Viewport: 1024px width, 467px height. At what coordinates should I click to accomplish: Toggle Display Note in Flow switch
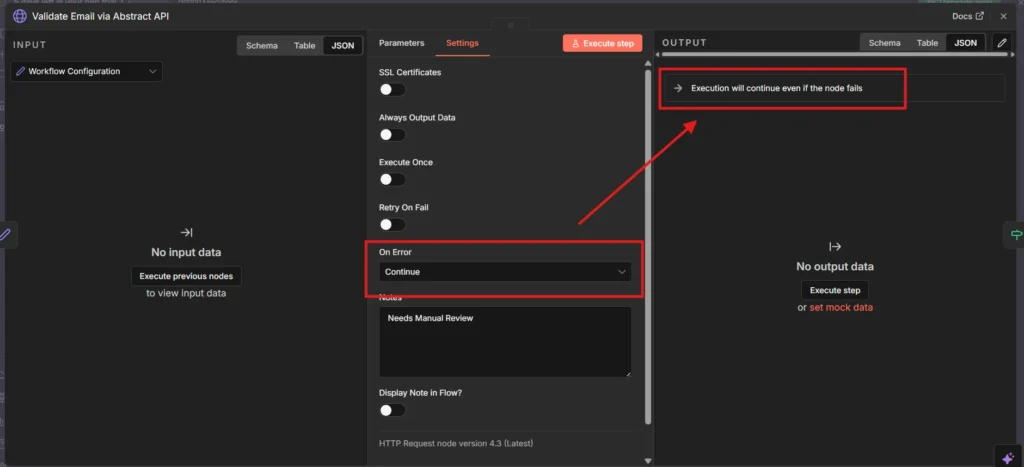coord(392,410)
